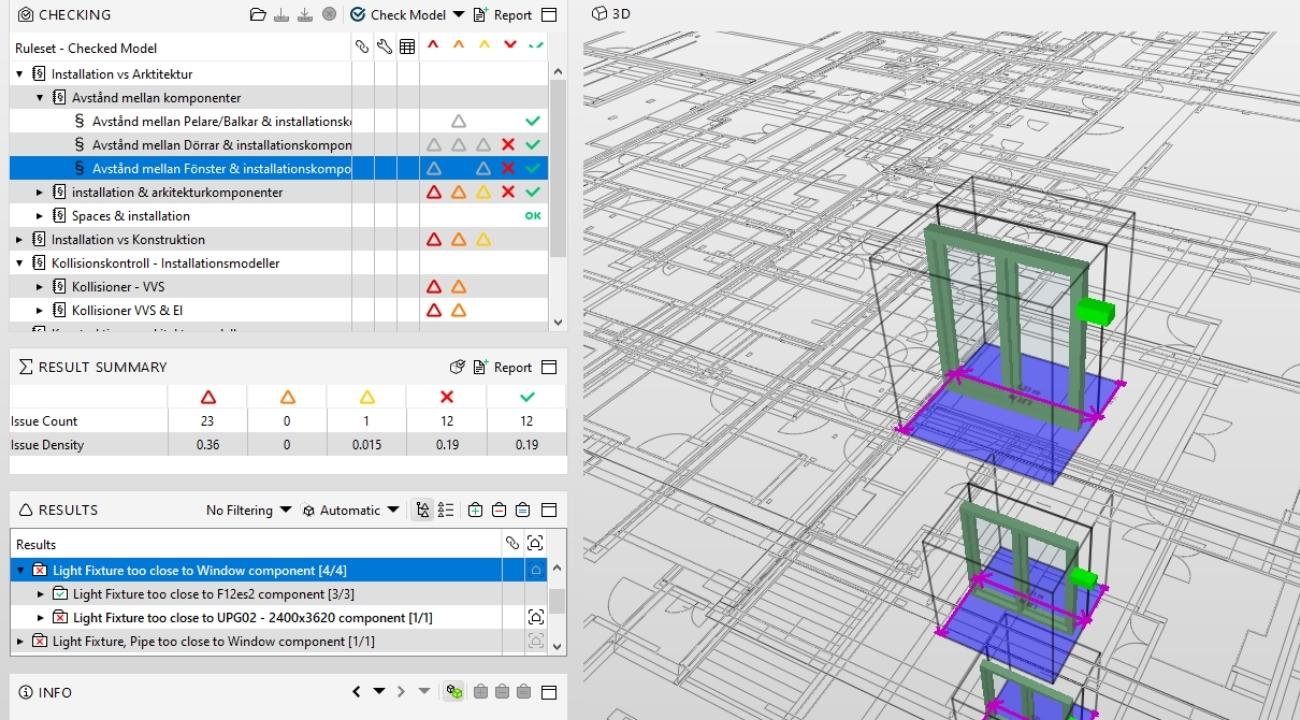Click the green check accepted column header
Screen dimensions: 1300x720
click(x=535, y=45)
